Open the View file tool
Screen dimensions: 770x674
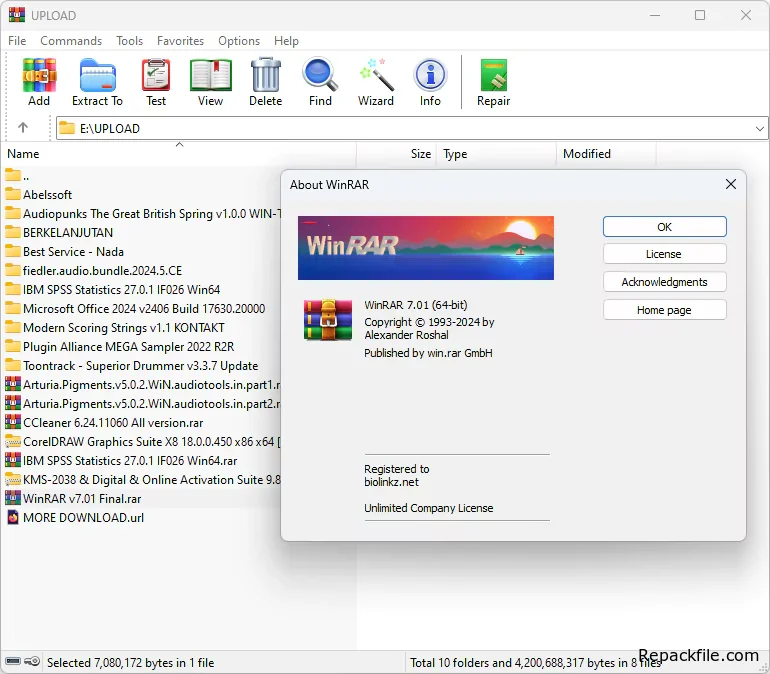210,75
